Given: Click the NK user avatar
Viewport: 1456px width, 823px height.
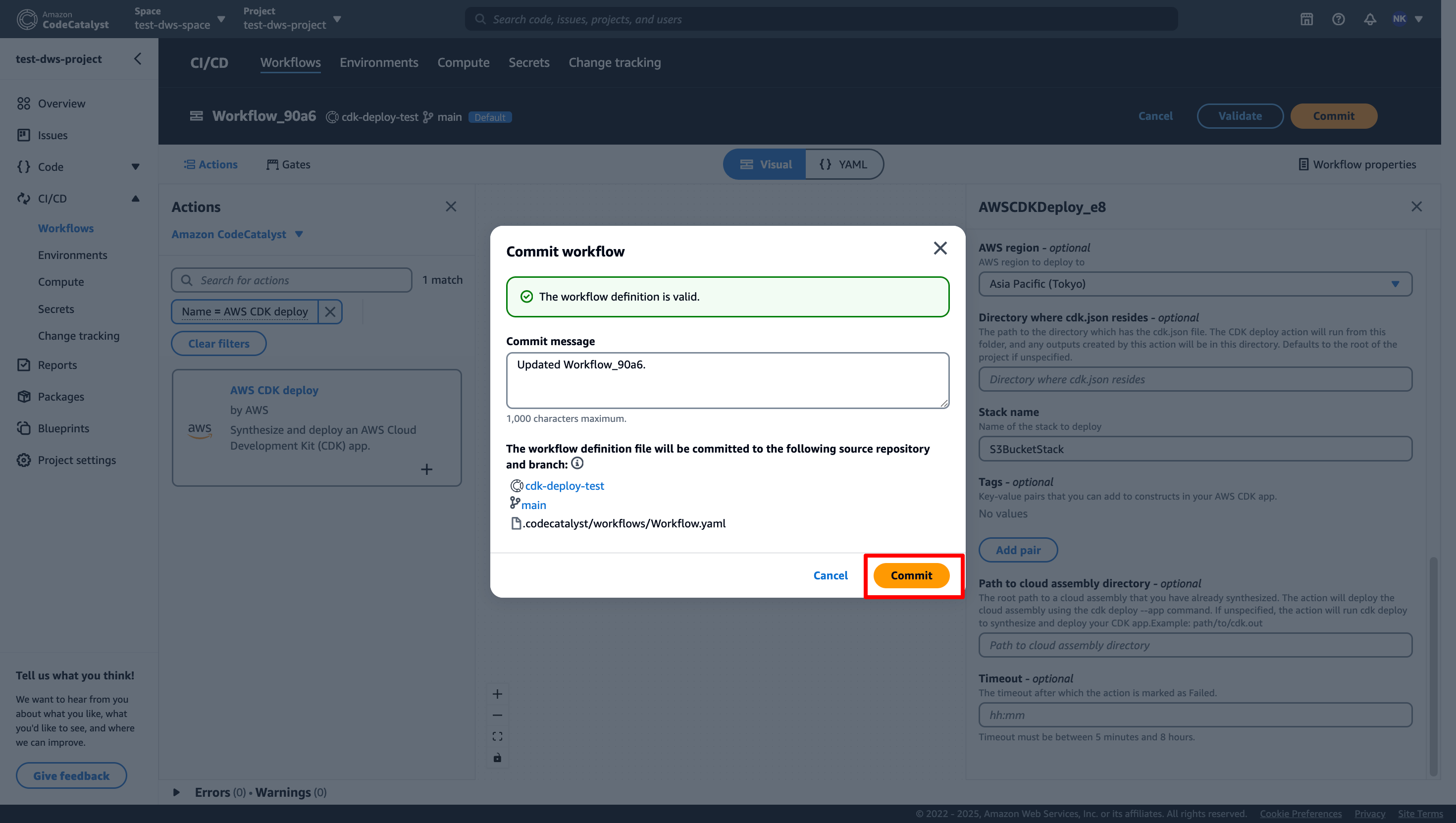Looking at the screenshot, I should coord(1399,19).
